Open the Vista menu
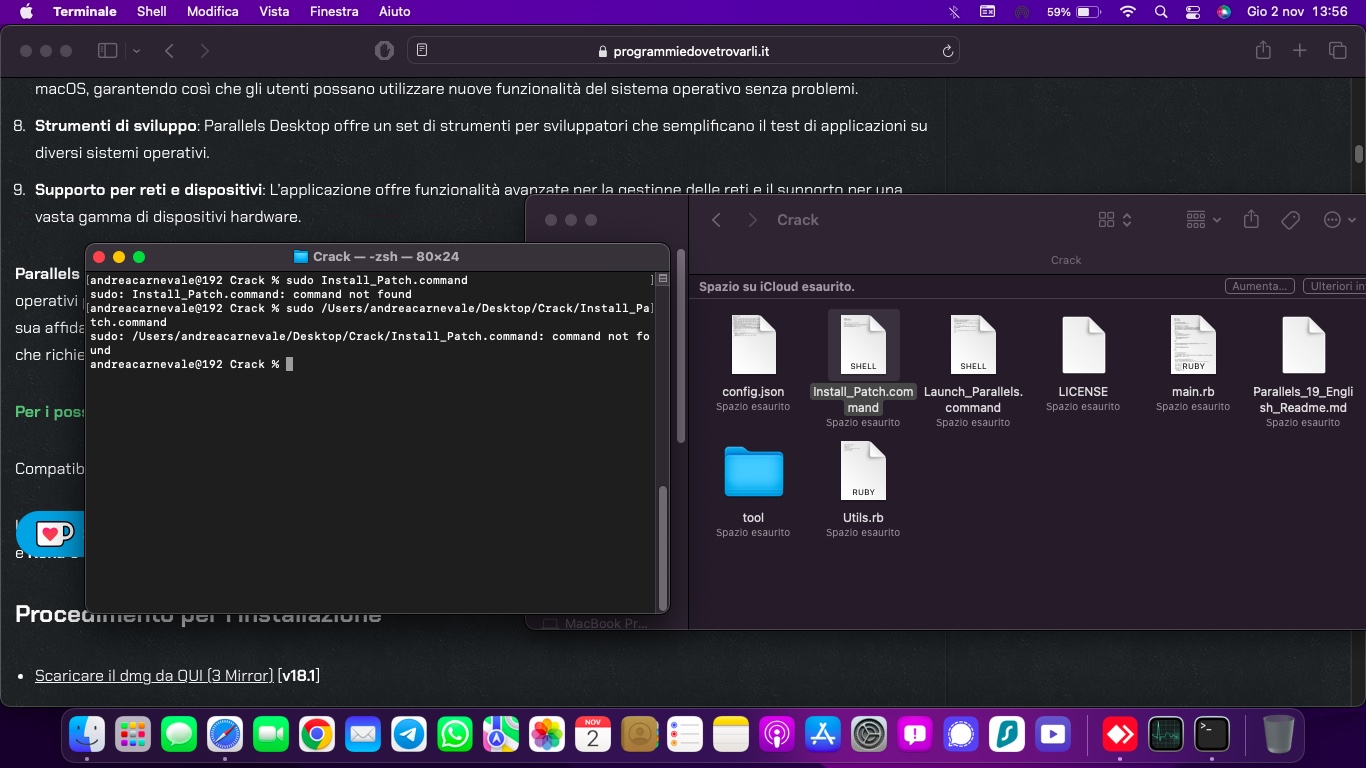 [274, 12]
